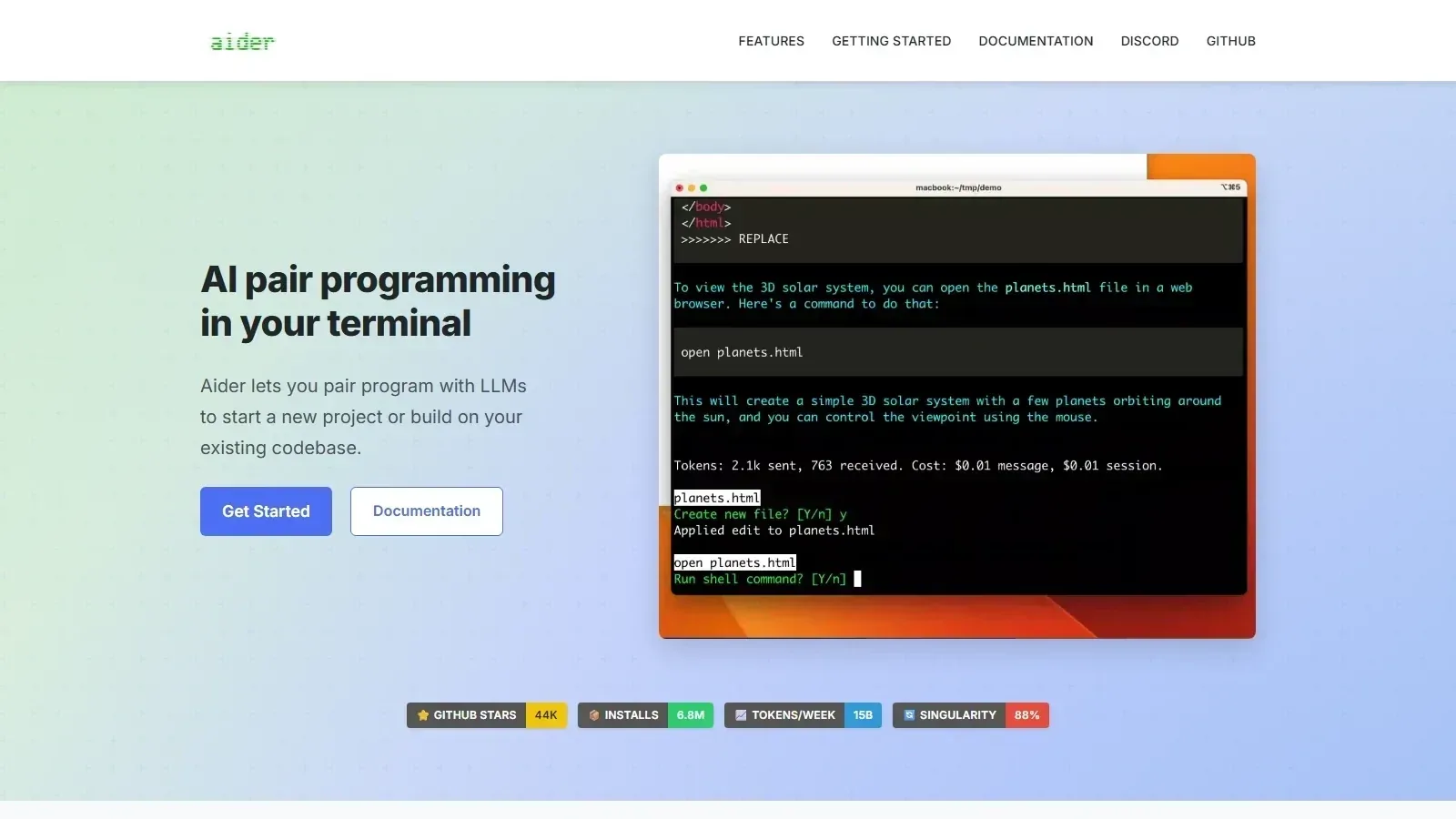The width and height of the screenshot is (1456, 819).
Task: Click the Singularity 88% badge
Action: [x=971, y=715]
